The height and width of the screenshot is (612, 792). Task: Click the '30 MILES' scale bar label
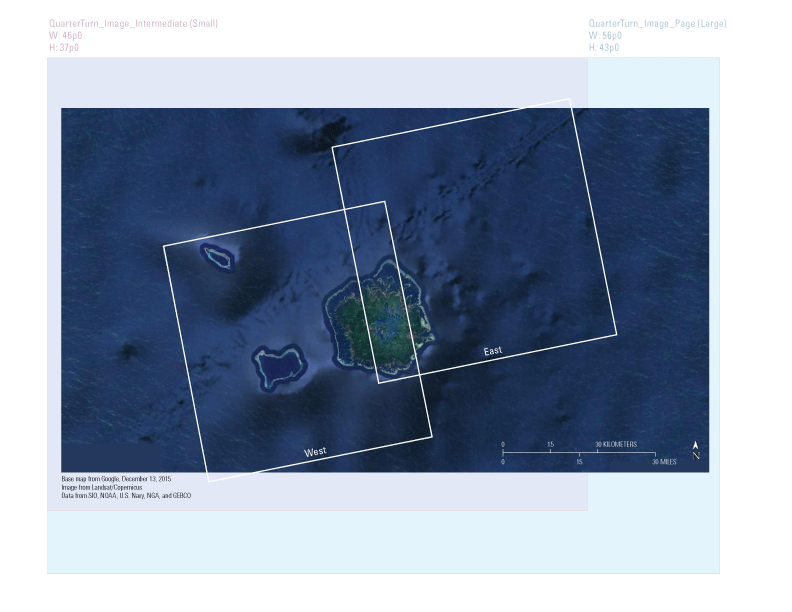point(665,462)
